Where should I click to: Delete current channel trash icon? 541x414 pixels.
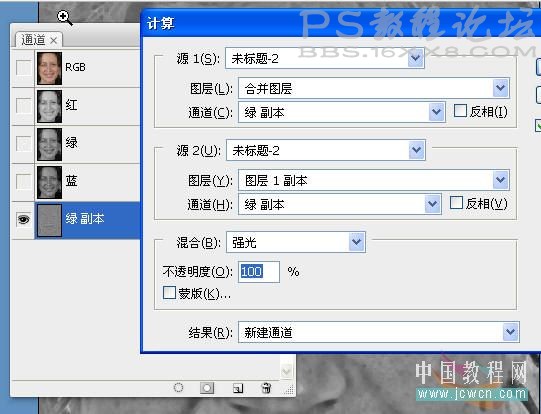(266, 388)
